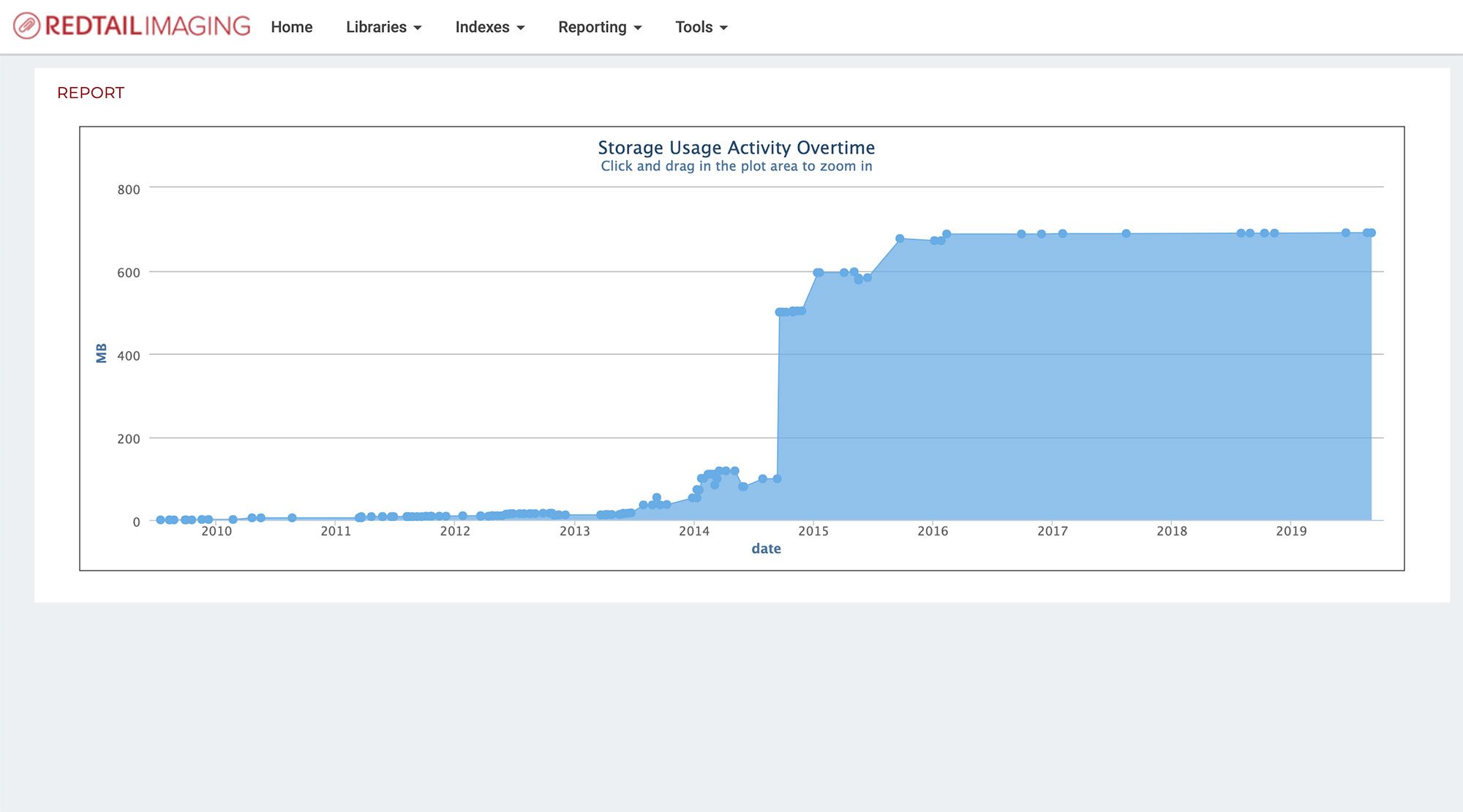Viewport: 1463px width, 812px height.
Task: Click the 400 y-axis label
Action: point(129,356)
